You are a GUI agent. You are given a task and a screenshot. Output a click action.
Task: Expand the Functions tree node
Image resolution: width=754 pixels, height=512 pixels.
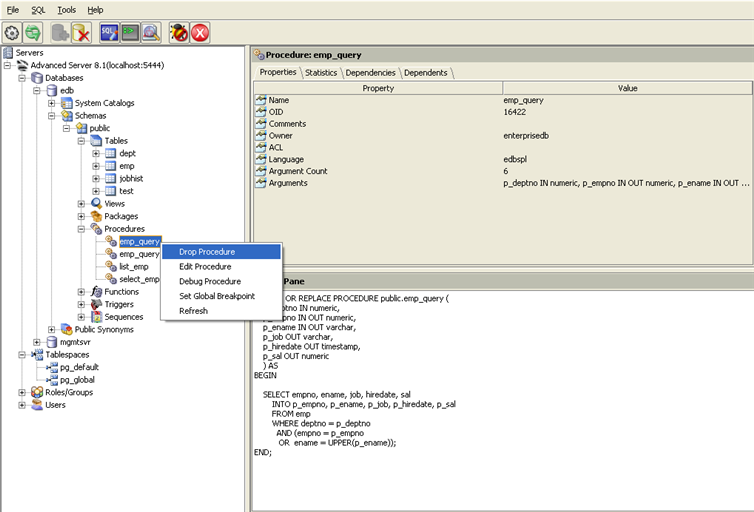click(x=82, y=292)
